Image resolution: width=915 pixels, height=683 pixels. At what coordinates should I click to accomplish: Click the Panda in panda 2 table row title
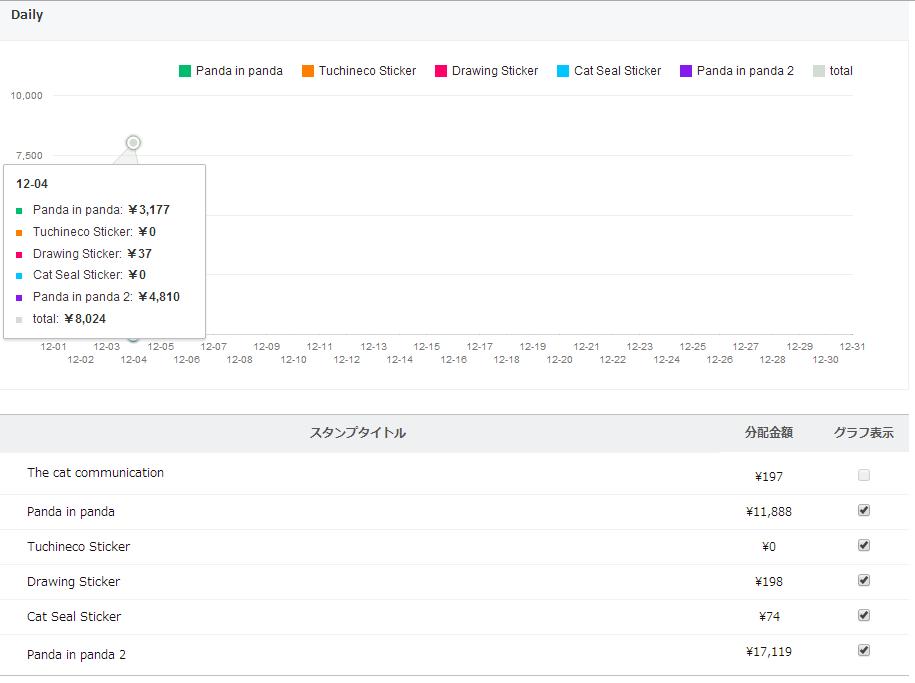click(x=76, y=654)
